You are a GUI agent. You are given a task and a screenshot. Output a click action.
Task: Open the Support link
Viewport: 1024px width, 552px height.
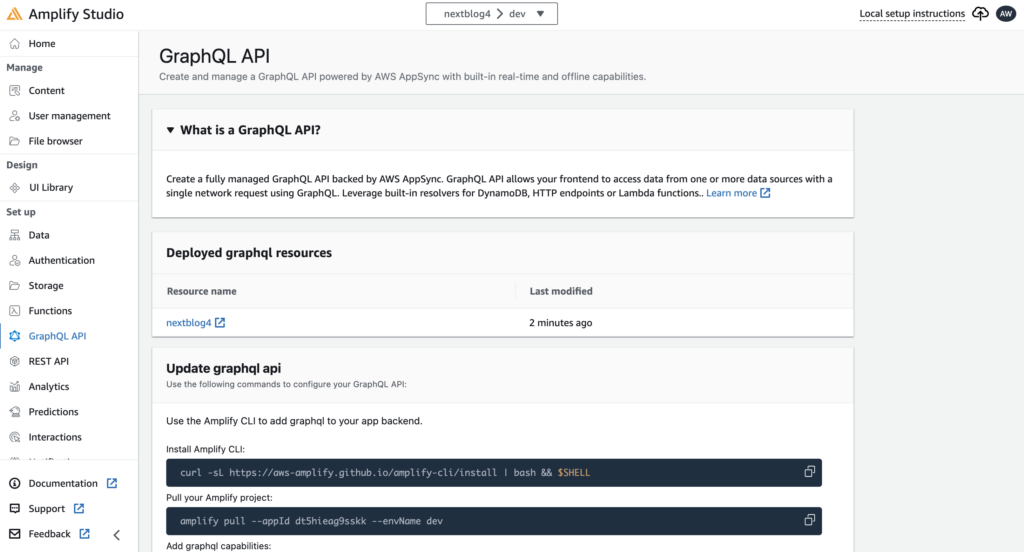(x=46, y=508)
